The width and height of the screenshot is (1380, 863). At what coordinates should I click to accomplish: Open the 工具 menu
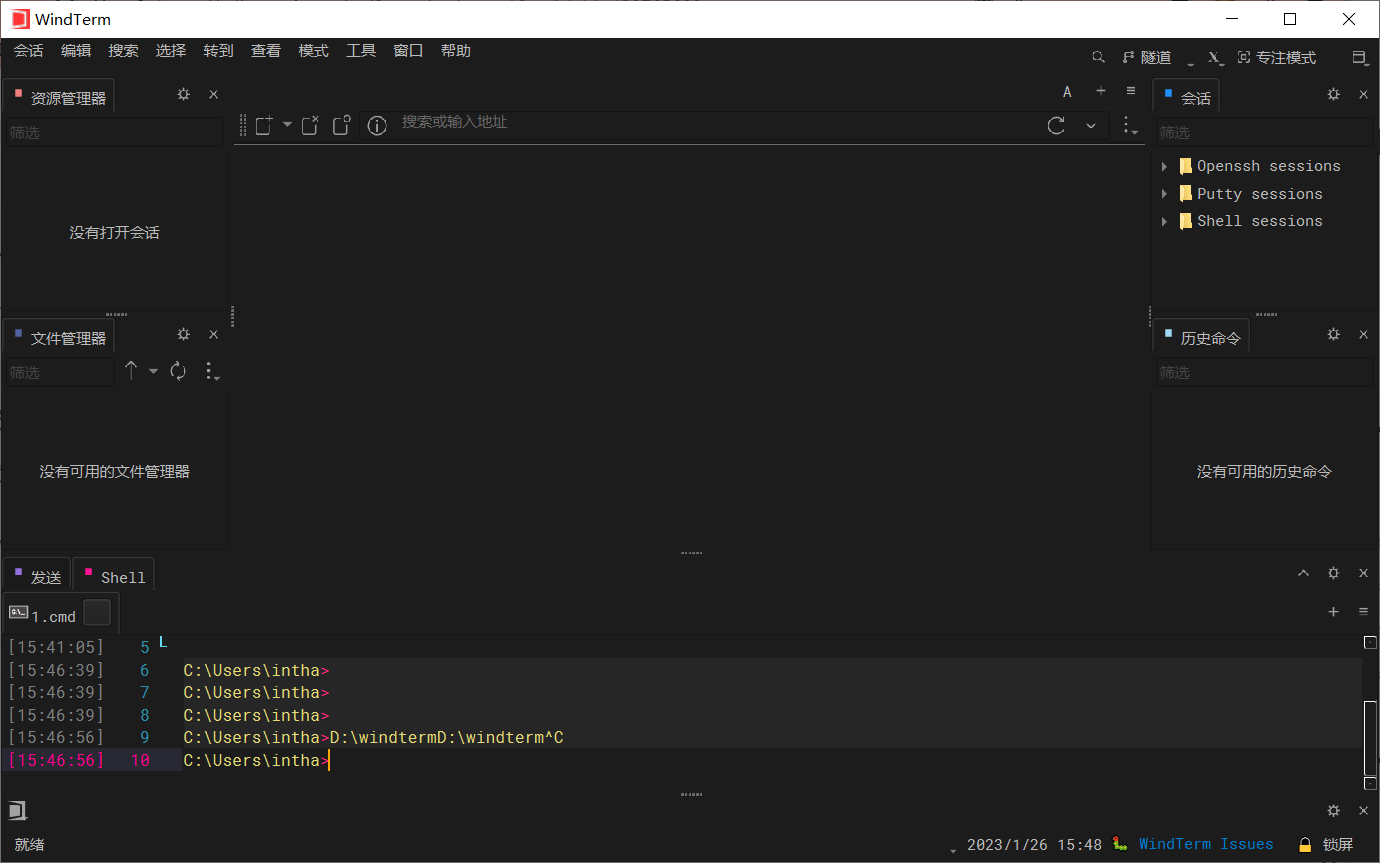361,51
